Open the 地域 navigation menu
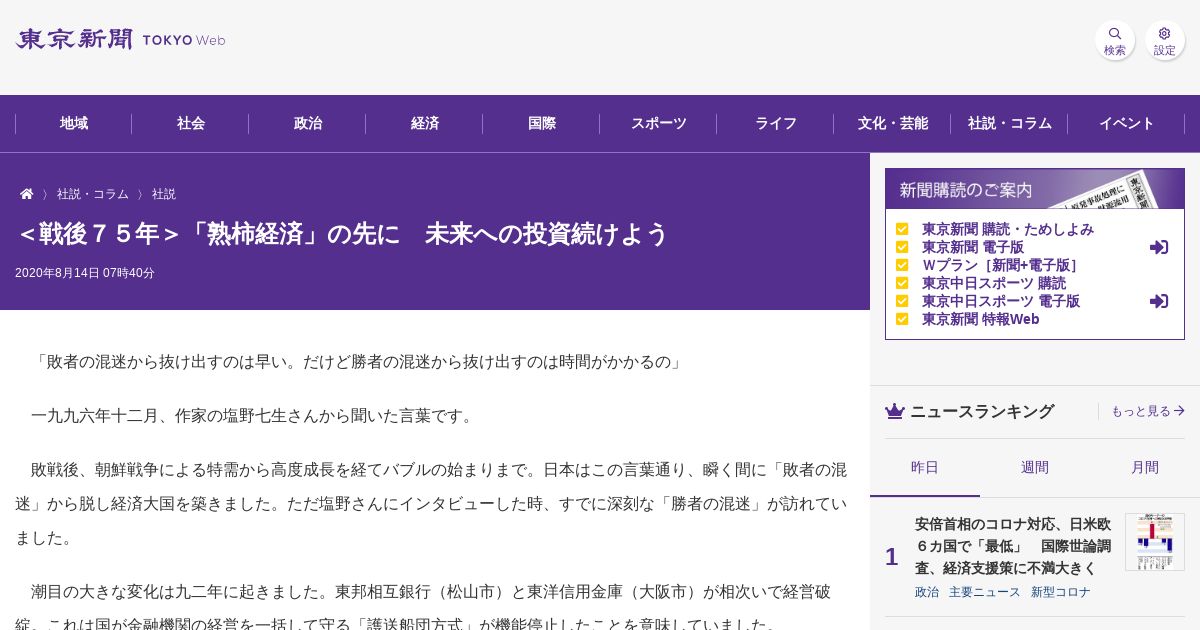The image size is (1200, 630). tap(74, 124)
